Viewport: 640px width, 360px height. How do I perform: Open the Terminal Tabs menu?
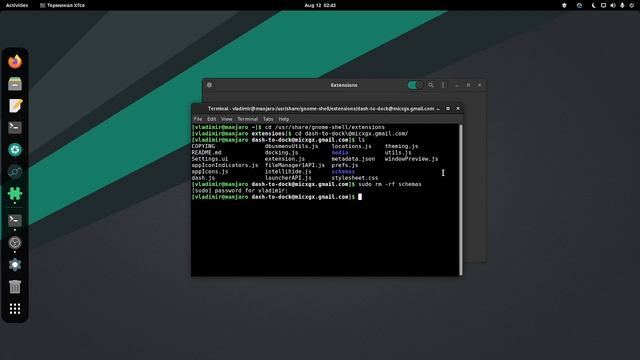pos(268,119)
